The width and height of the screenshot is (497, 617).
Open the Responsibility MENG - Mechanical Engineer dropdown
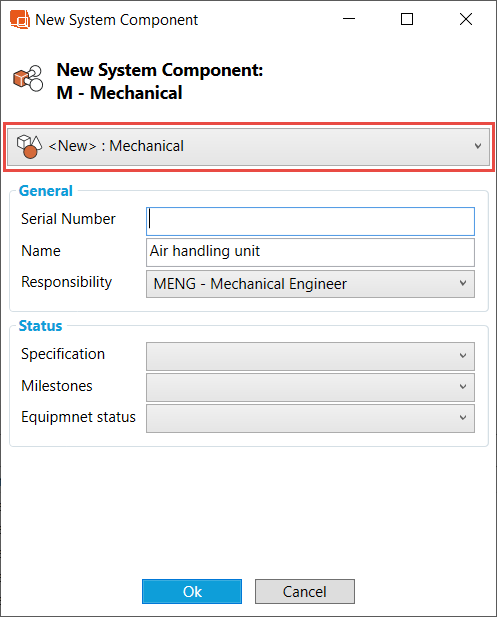(x=310, y=284)
